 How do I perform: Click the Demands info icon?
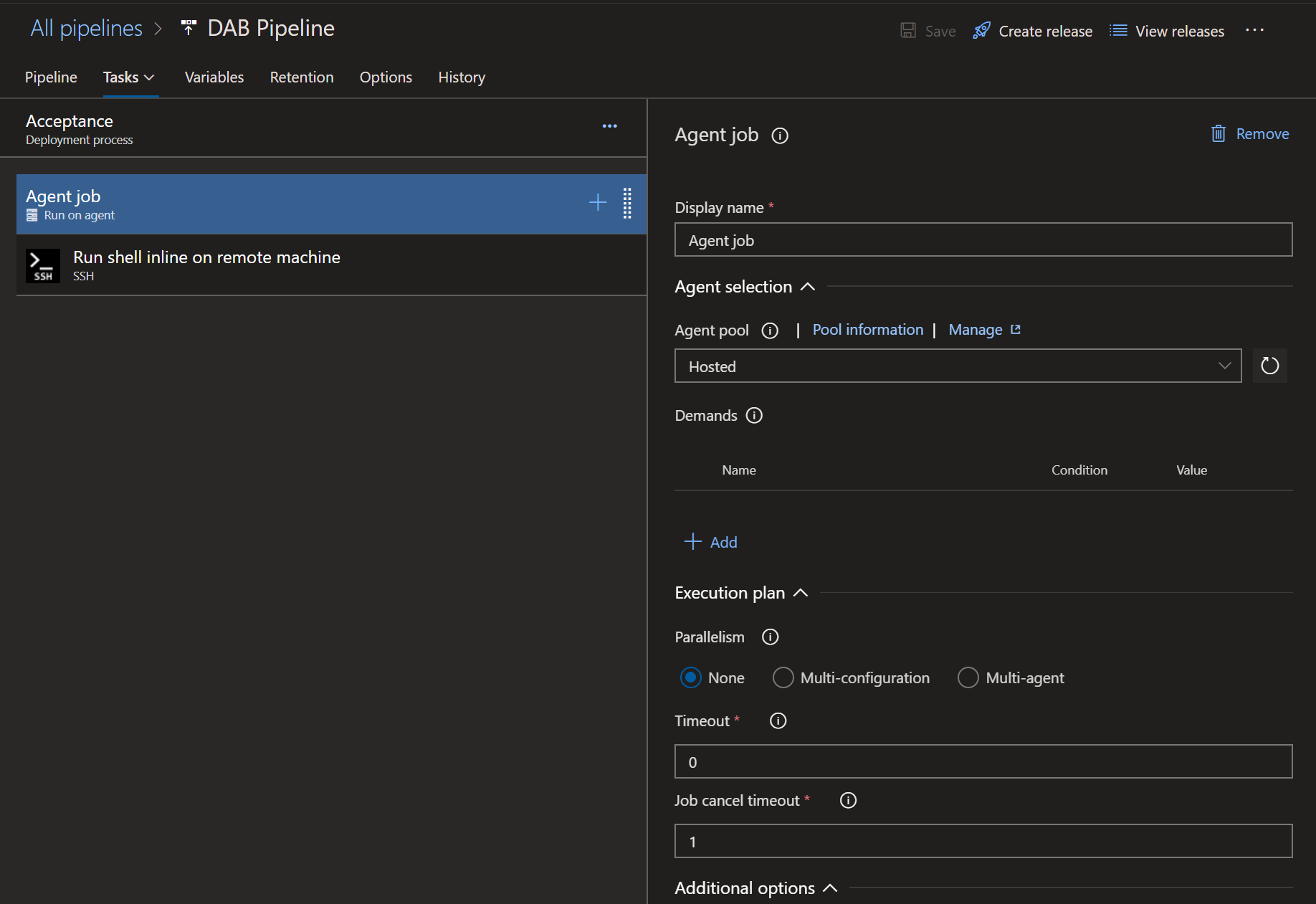(x=754, y=416)
